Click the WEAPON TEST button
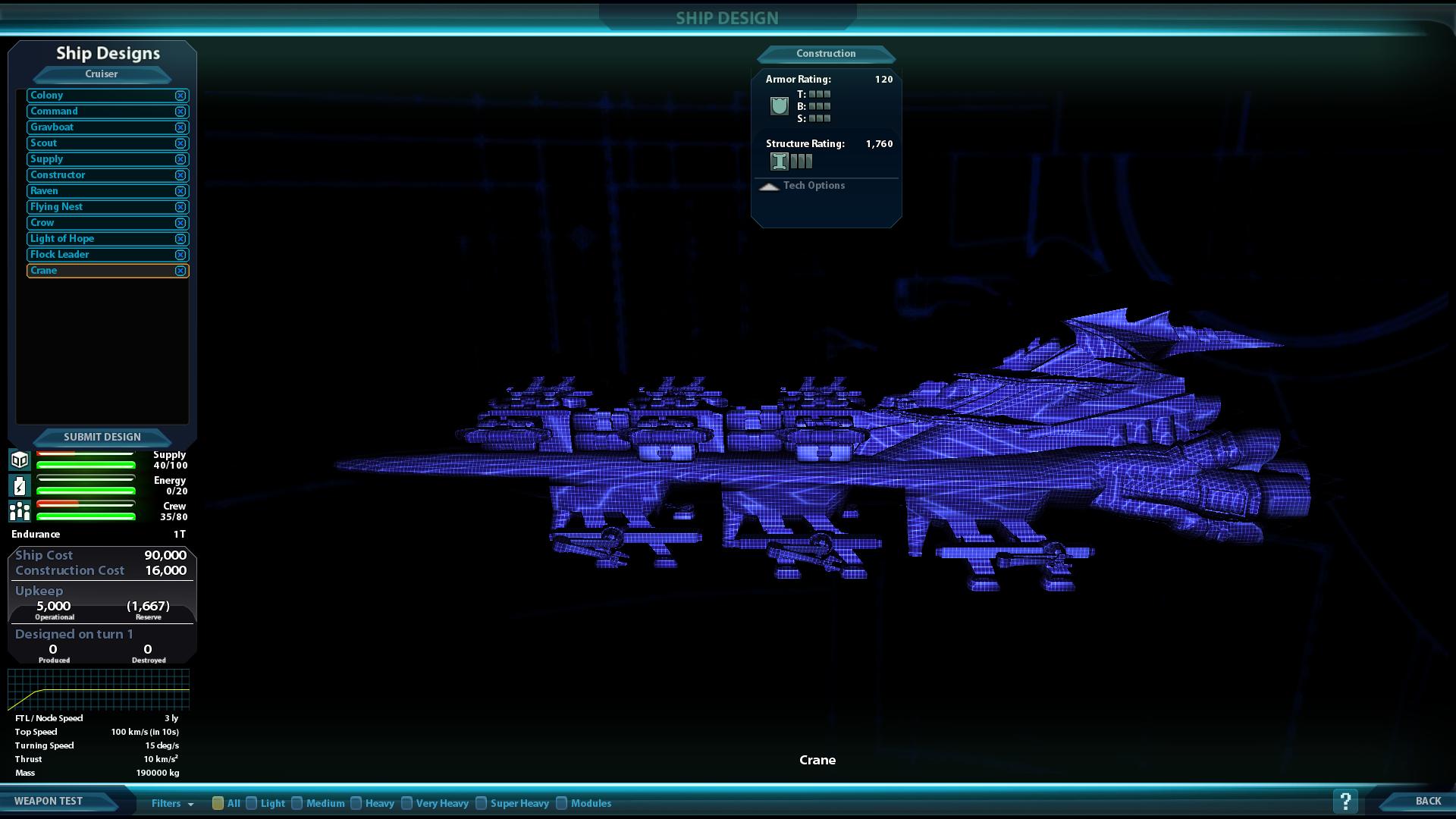Screen dimensions: 1456x819 coord(49,801)
